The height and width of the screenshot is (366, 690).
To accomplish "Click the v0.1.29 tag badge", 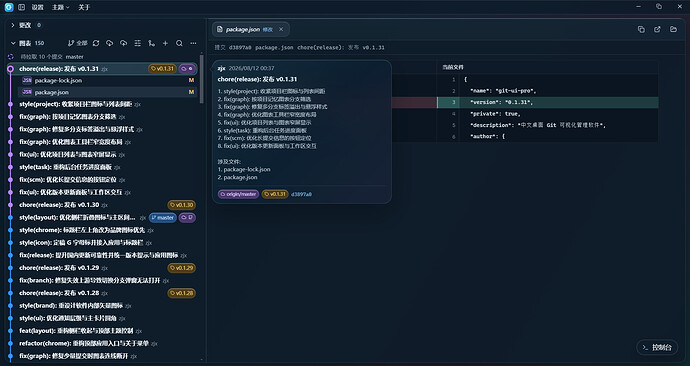I will coord(182,268).
